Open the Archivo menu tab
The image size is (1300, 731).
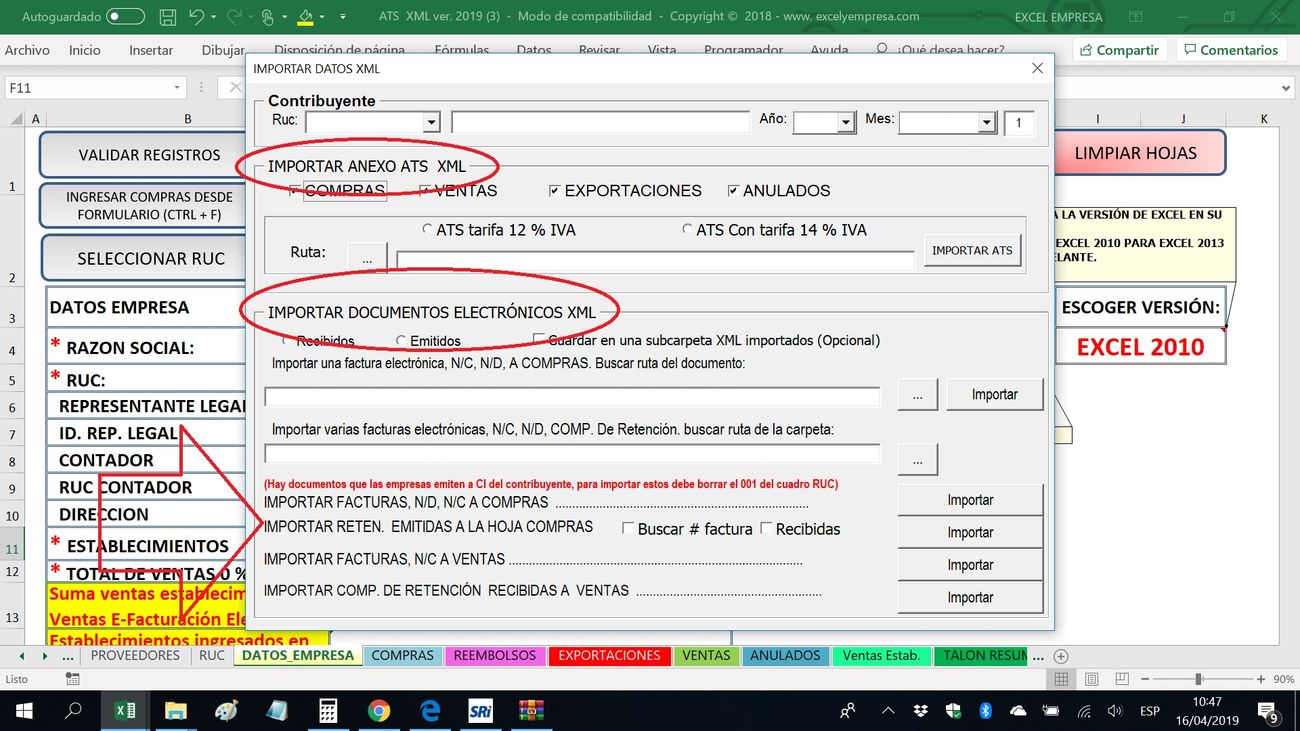(27, 50)
